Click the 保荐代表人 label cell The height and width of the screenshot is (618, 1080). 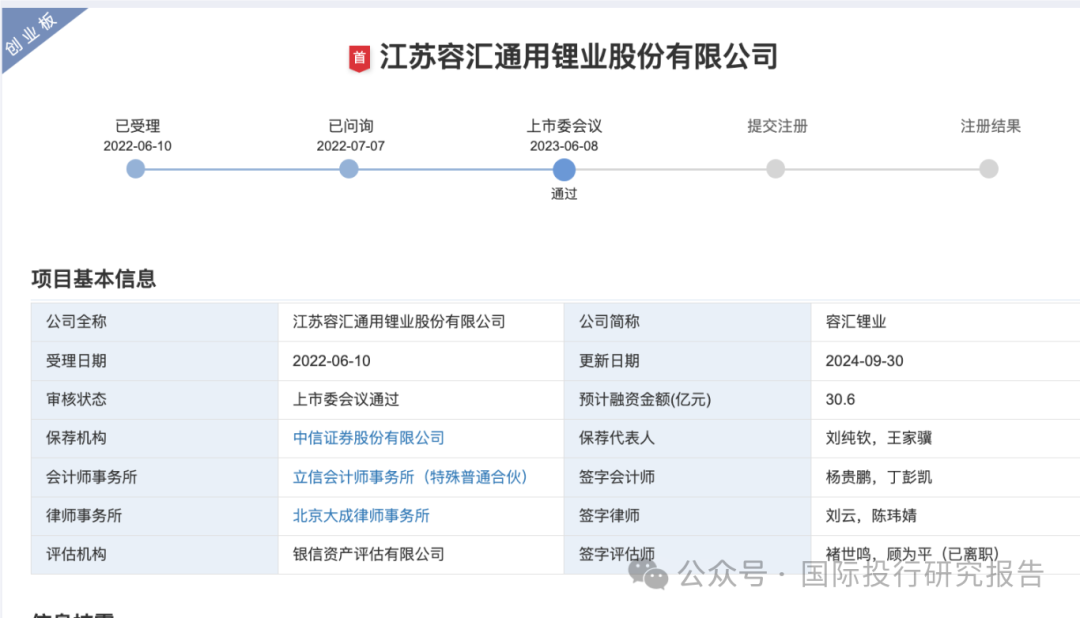pyautogui.click(x=687, y=438)
